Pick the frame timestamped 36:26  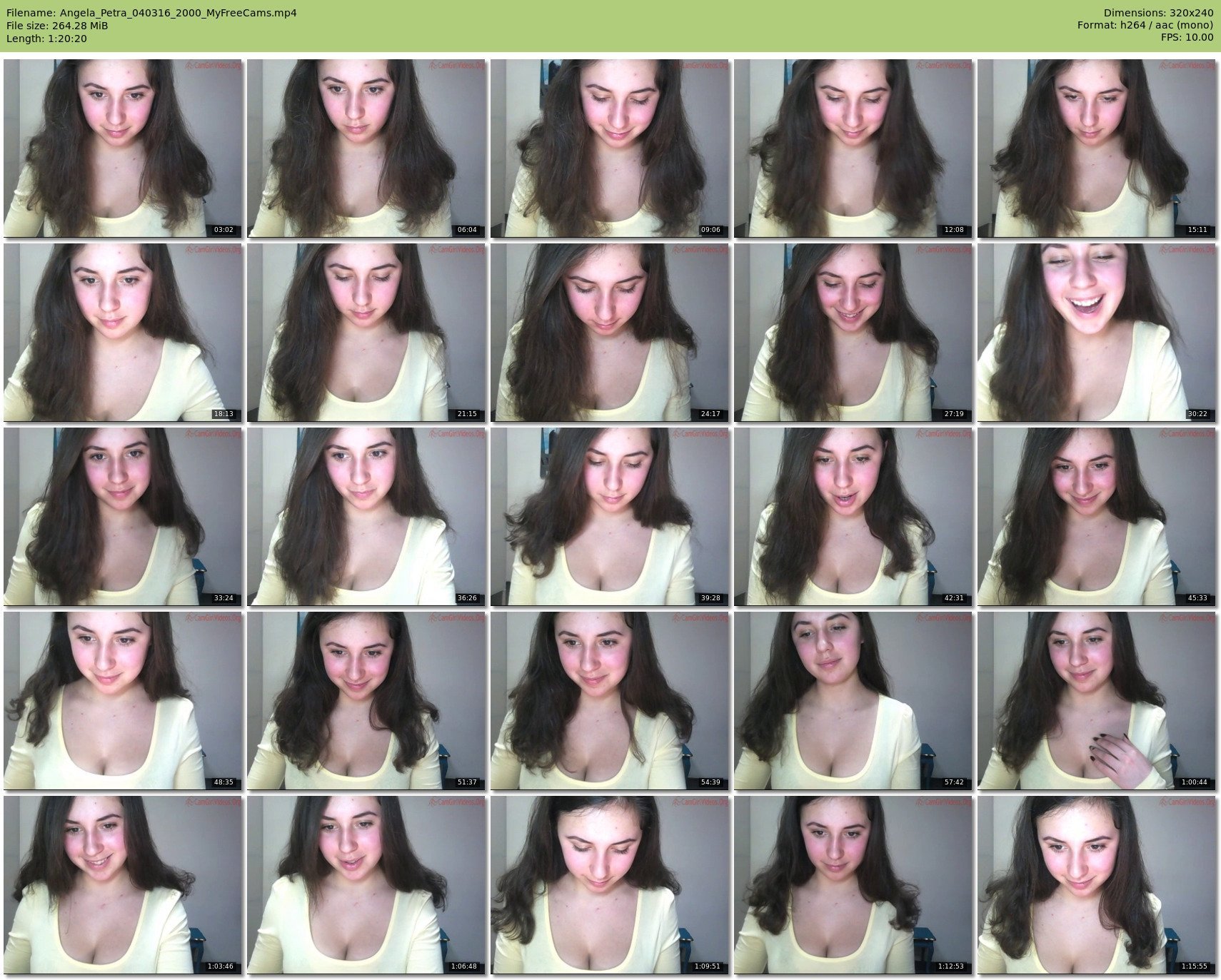tap(366, 516)
